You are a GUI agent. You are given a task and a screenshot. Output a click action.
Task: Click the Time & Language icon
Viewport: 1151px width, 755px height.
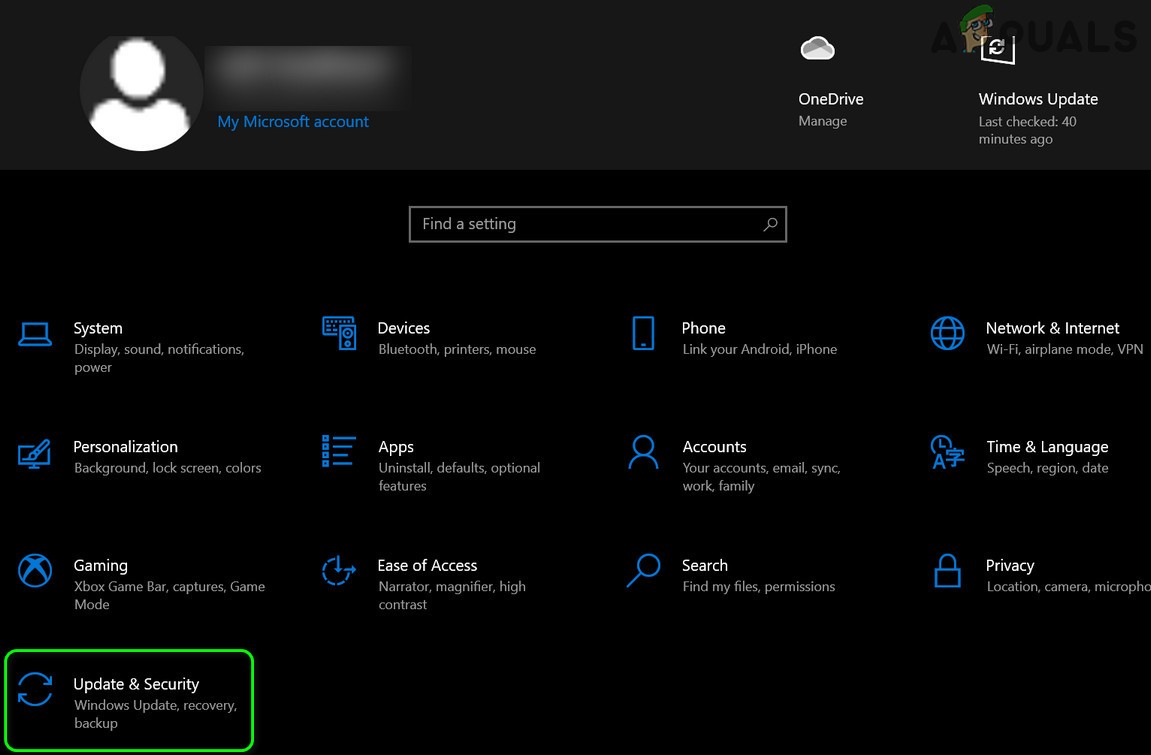(947, 454)
